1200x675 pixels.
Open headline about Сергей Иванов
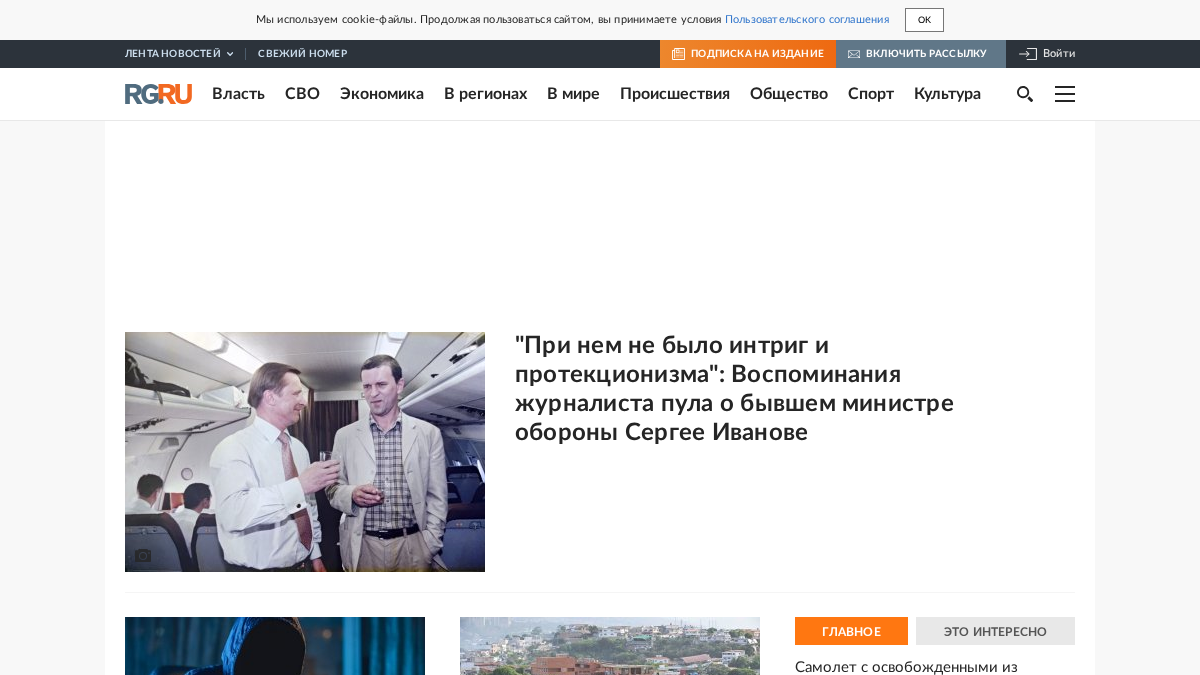click(734, 389)
